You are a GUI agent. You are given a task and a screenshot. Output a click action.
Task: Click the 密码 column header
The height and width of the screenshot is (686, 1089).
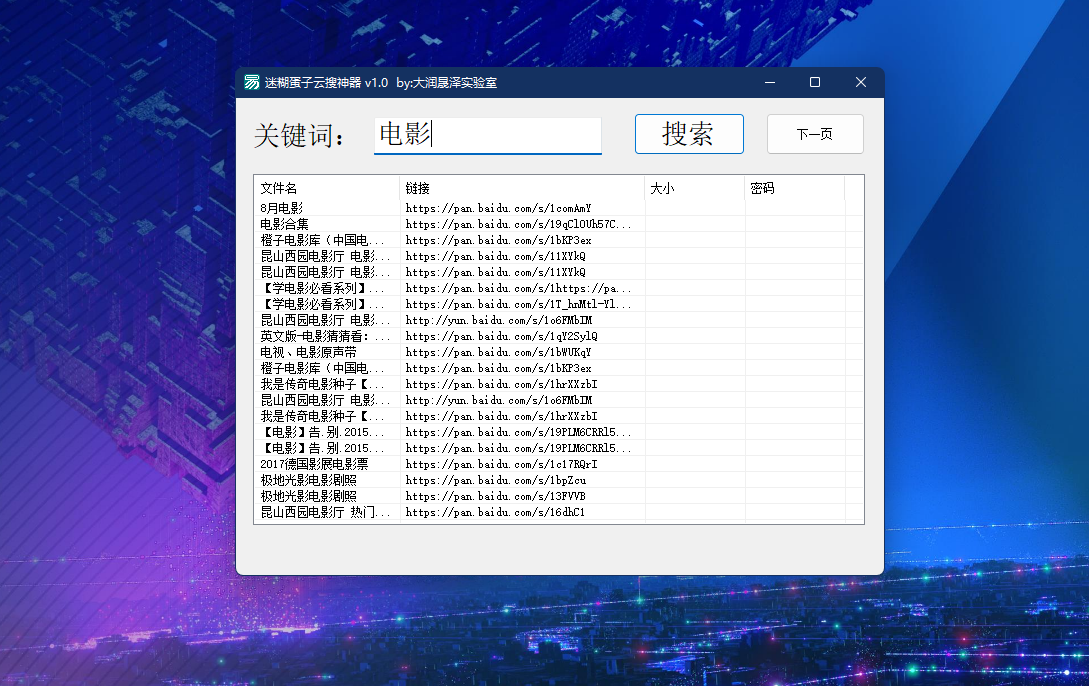pos(794,188)
